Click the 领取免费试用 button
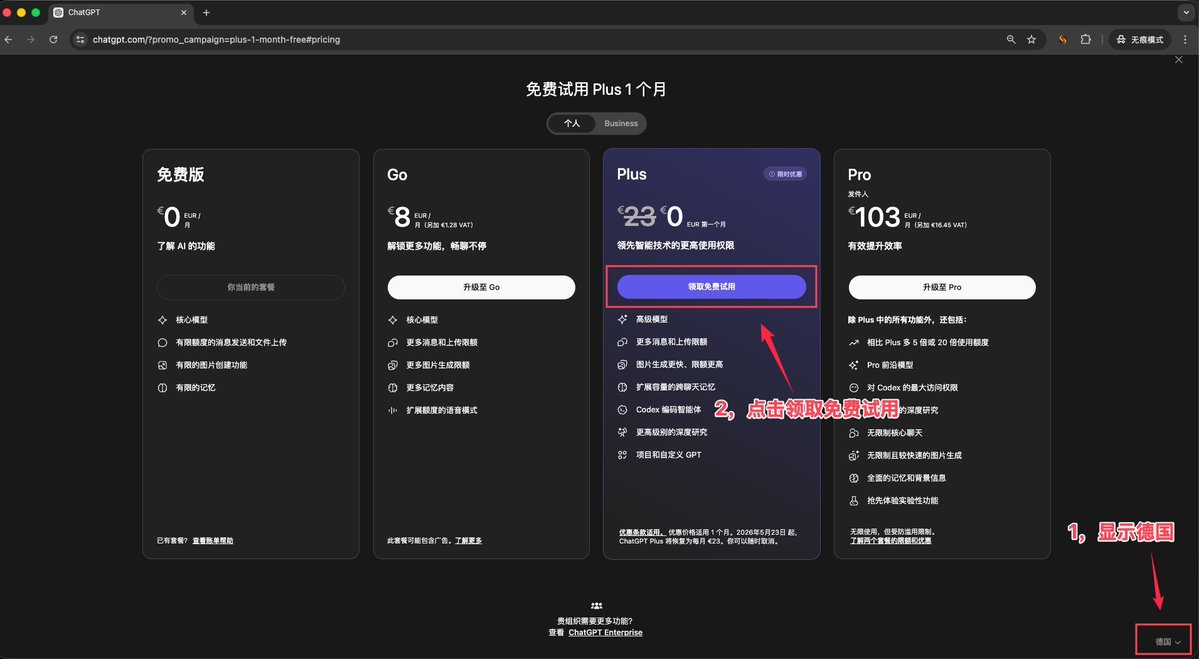The width and height of the screenshot is (1199, 659). [711, 287]
